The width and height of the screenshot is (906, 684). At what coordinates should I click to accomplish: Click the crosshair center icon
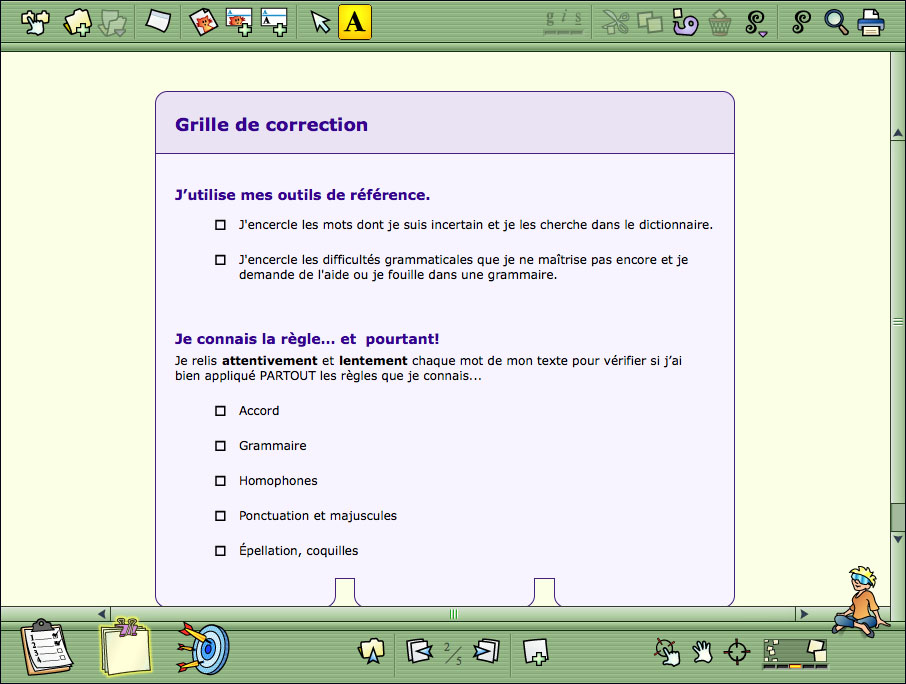[737, 652]
